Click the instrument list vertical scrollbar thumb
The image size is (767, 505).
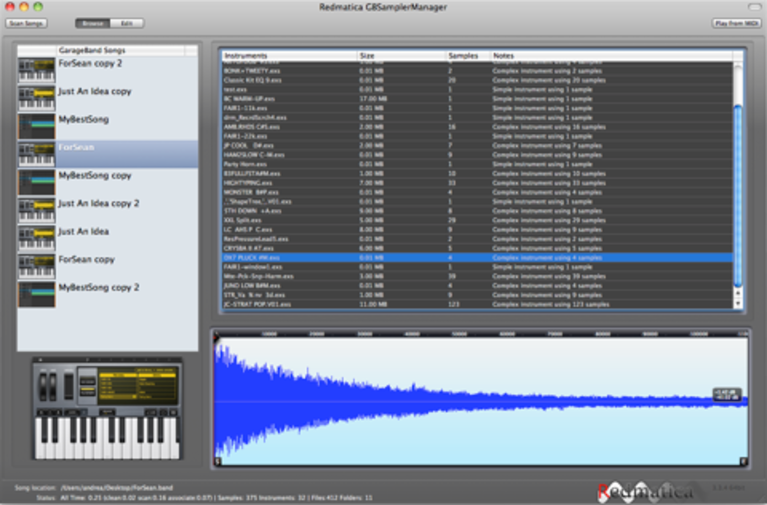coord(738,196)
